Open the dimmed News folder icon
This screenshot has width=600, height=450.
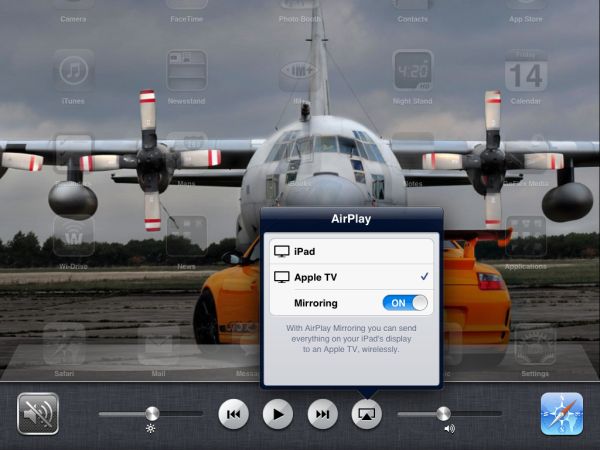tap(187, 236)
